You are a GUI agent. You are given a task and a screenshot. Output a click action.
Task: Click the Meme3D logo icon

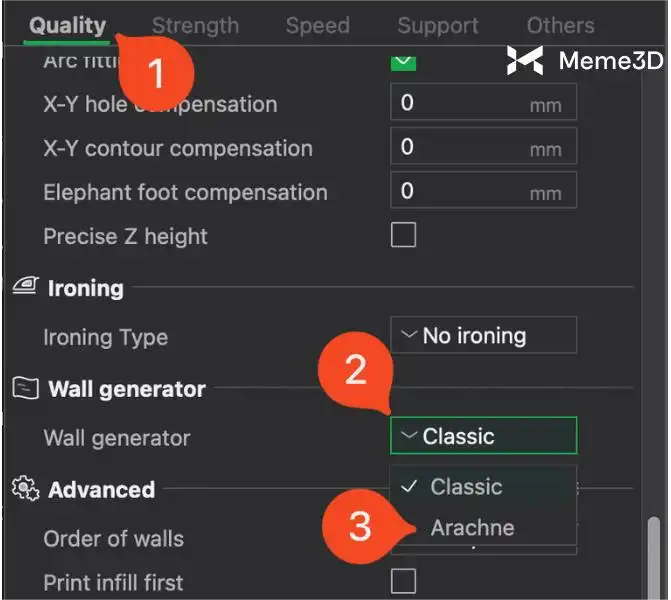click(x=526, y=61)
